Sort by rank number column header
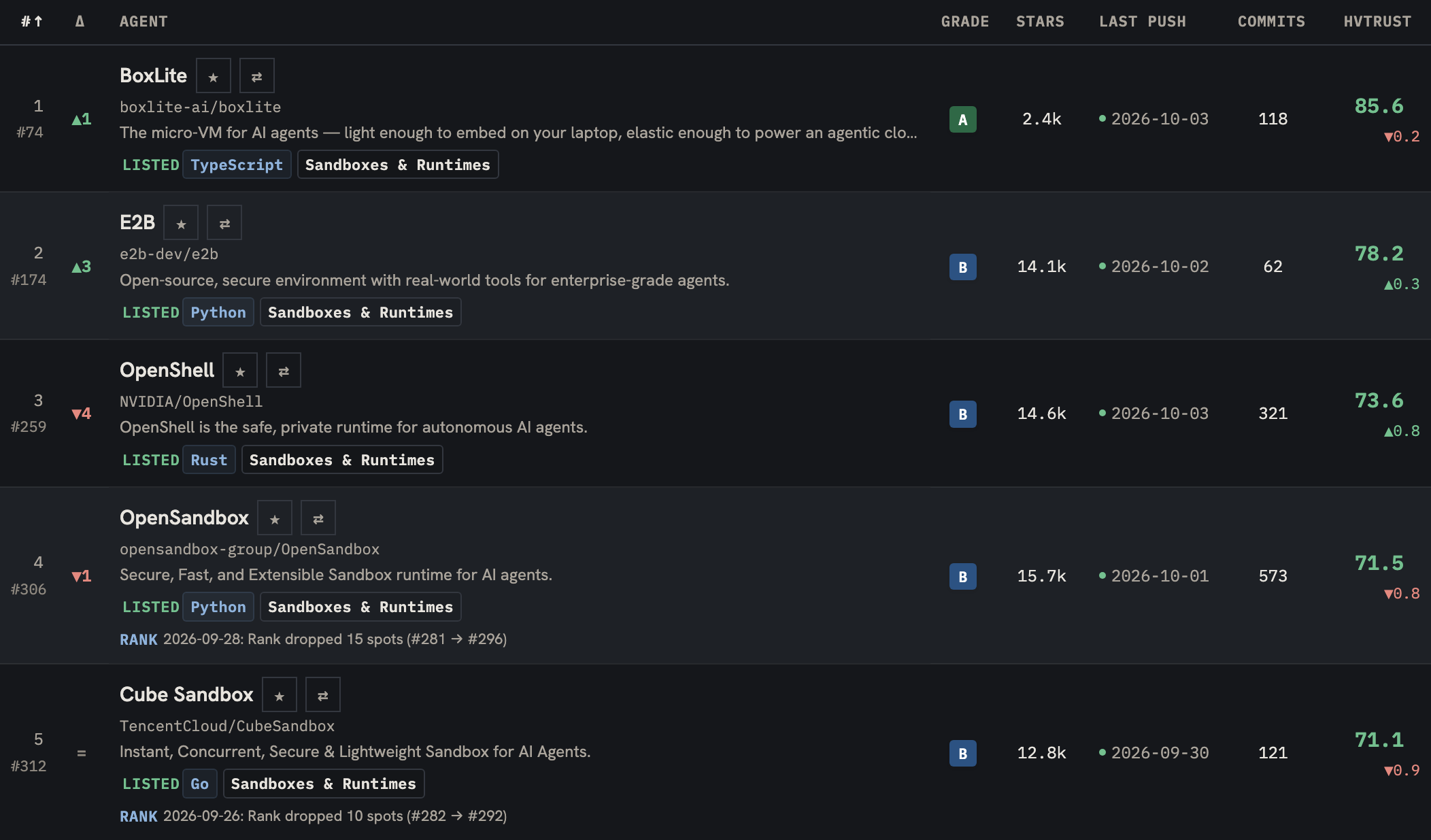The height and width of the screenshot is (840, 1431). [32, 22]
